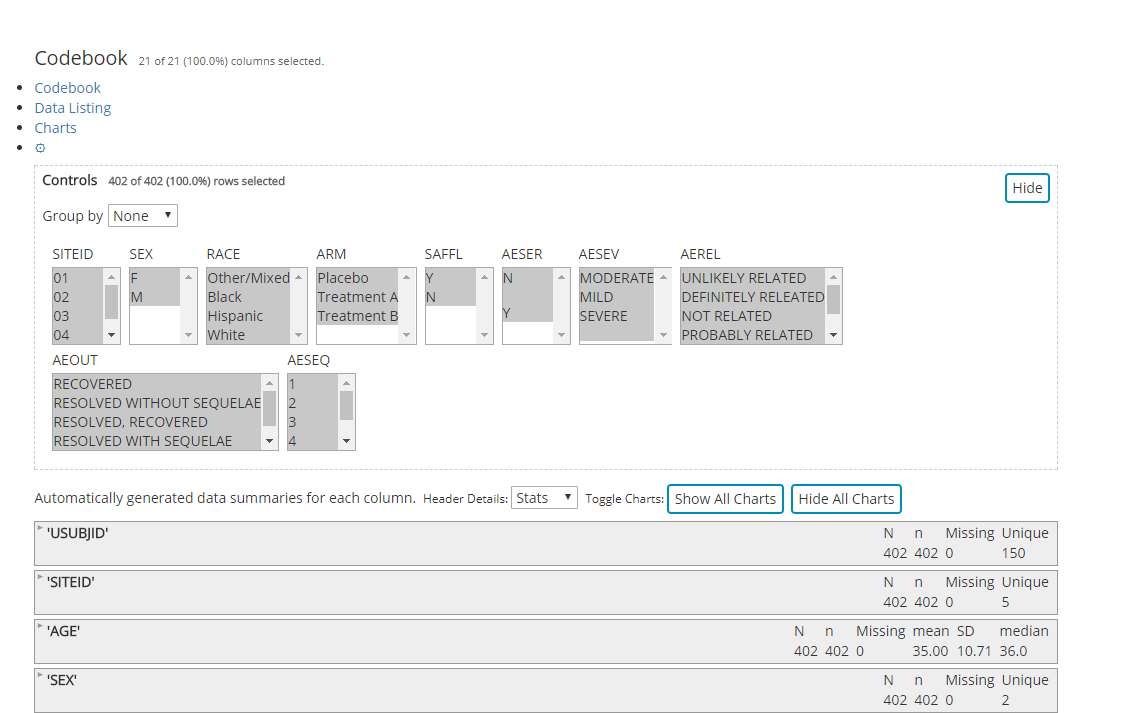Image resolution: width=1123 pixels, height=713 pixels.
Task: Expand the 'SEX' column summary triangle
Action: 40,674
